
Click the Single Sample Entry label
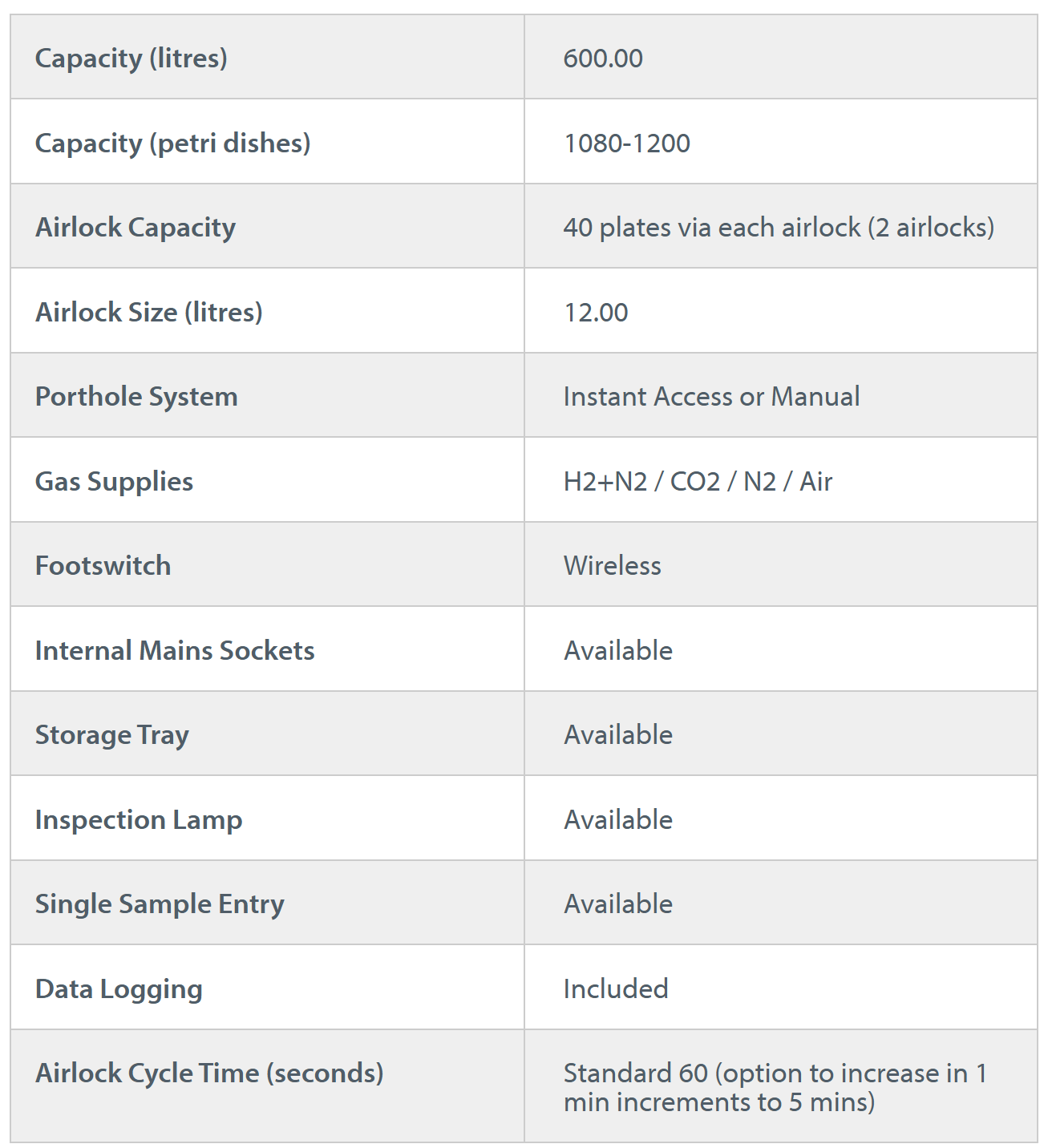pos(160,905)
